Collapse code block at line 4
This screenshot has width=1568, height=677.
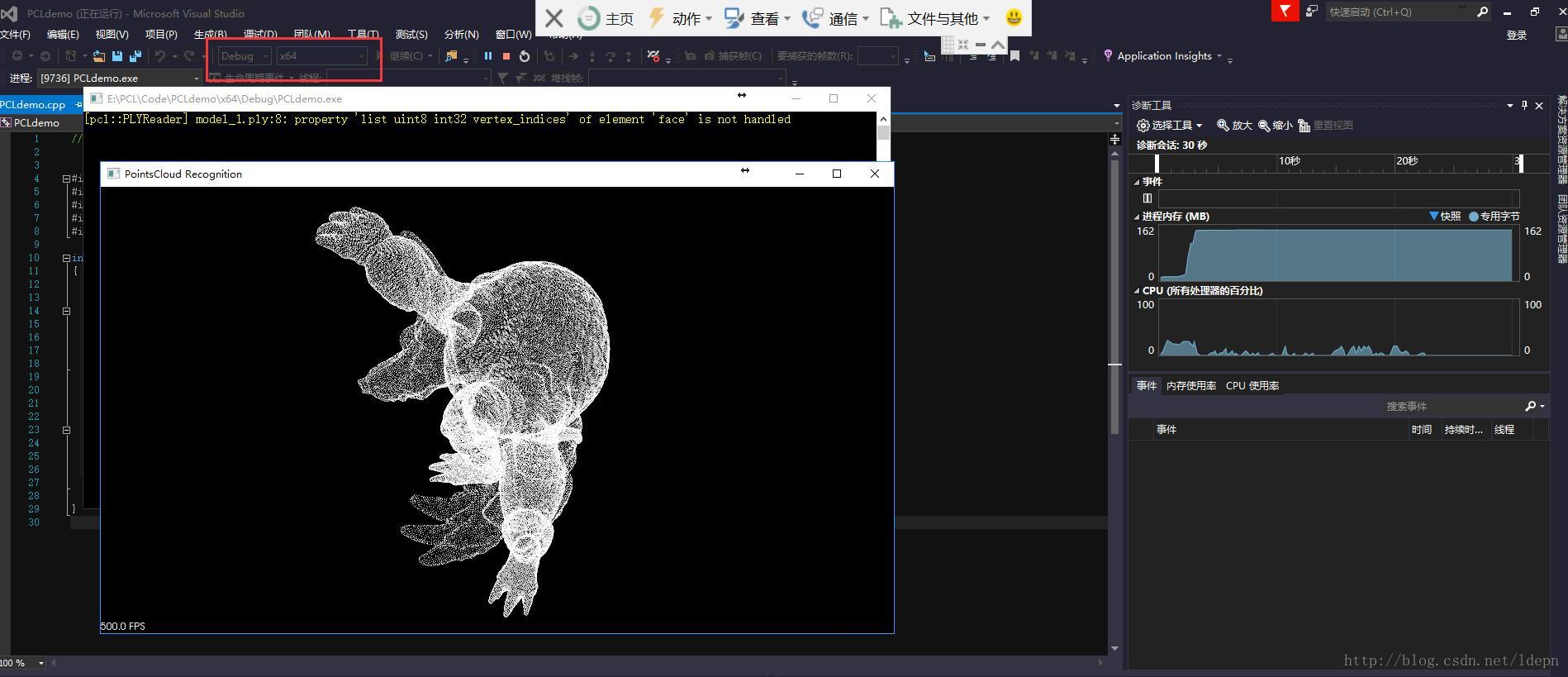66,179
